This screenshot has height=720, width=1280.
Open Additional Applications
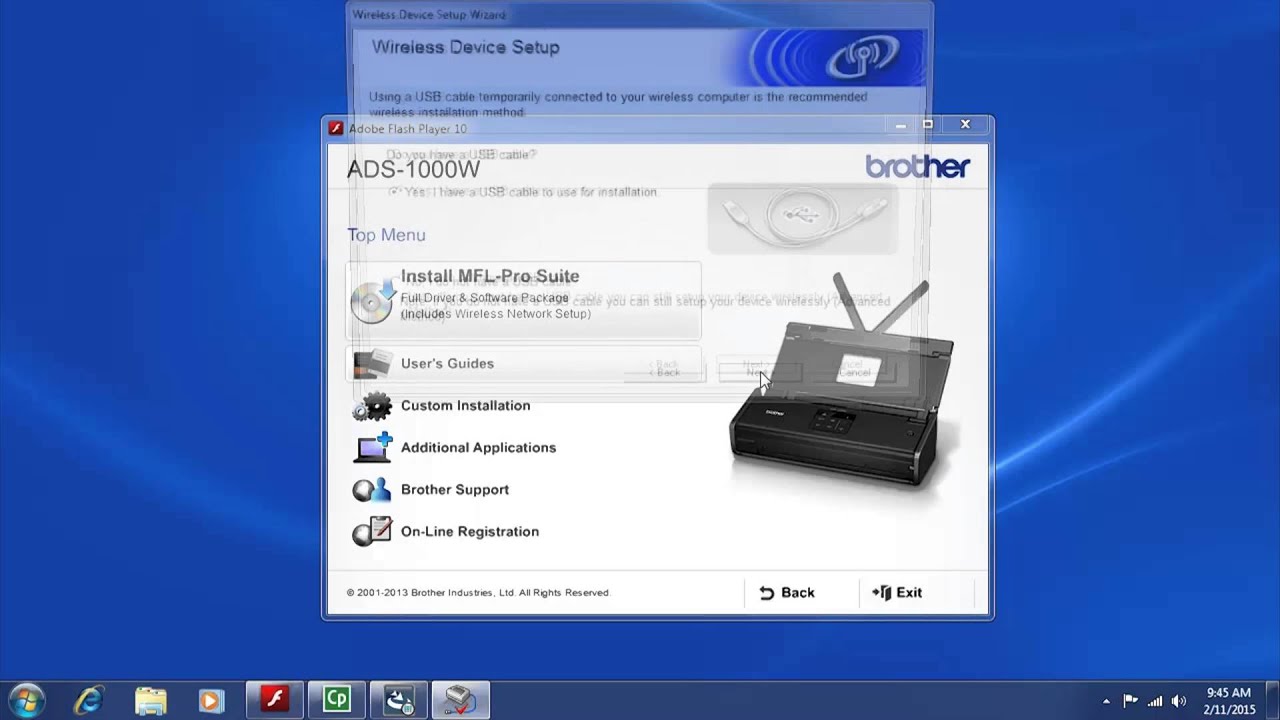478,448
